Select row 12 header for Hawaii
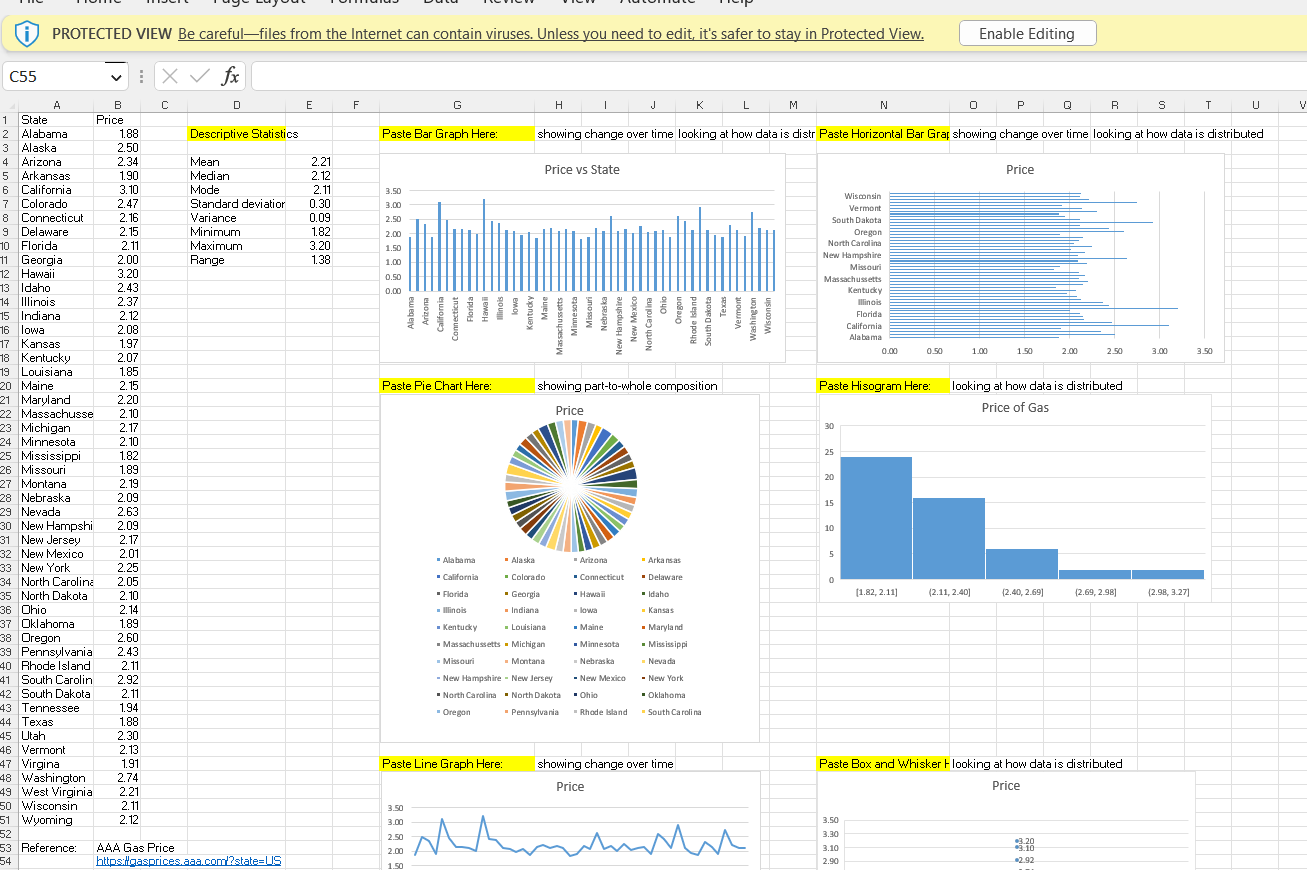Image resolution: width=1307 pixels, height=870 pixels. pyautogui.click(x=9, y=273)
